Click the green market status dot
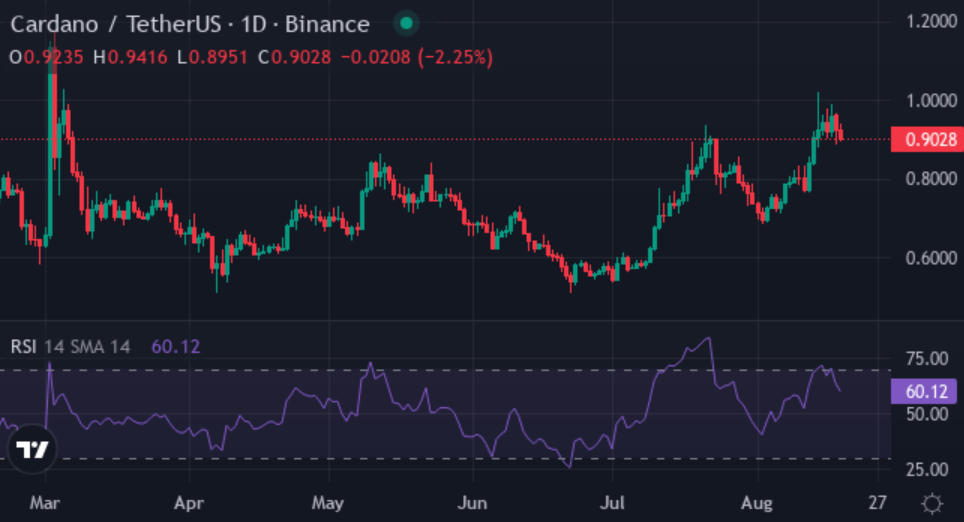The image size is (964, 522). [x=406, y=23]
